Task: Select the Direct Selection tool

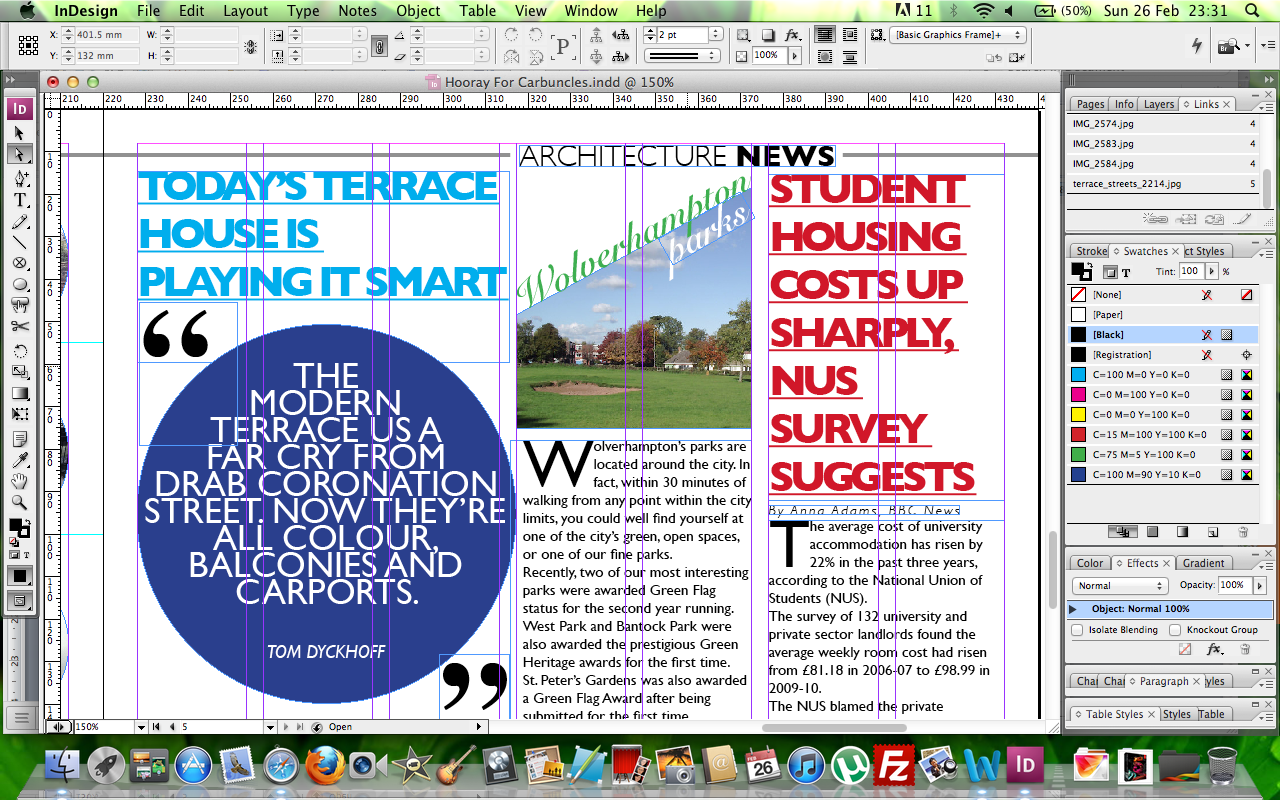Action: [x=19, y=155]
